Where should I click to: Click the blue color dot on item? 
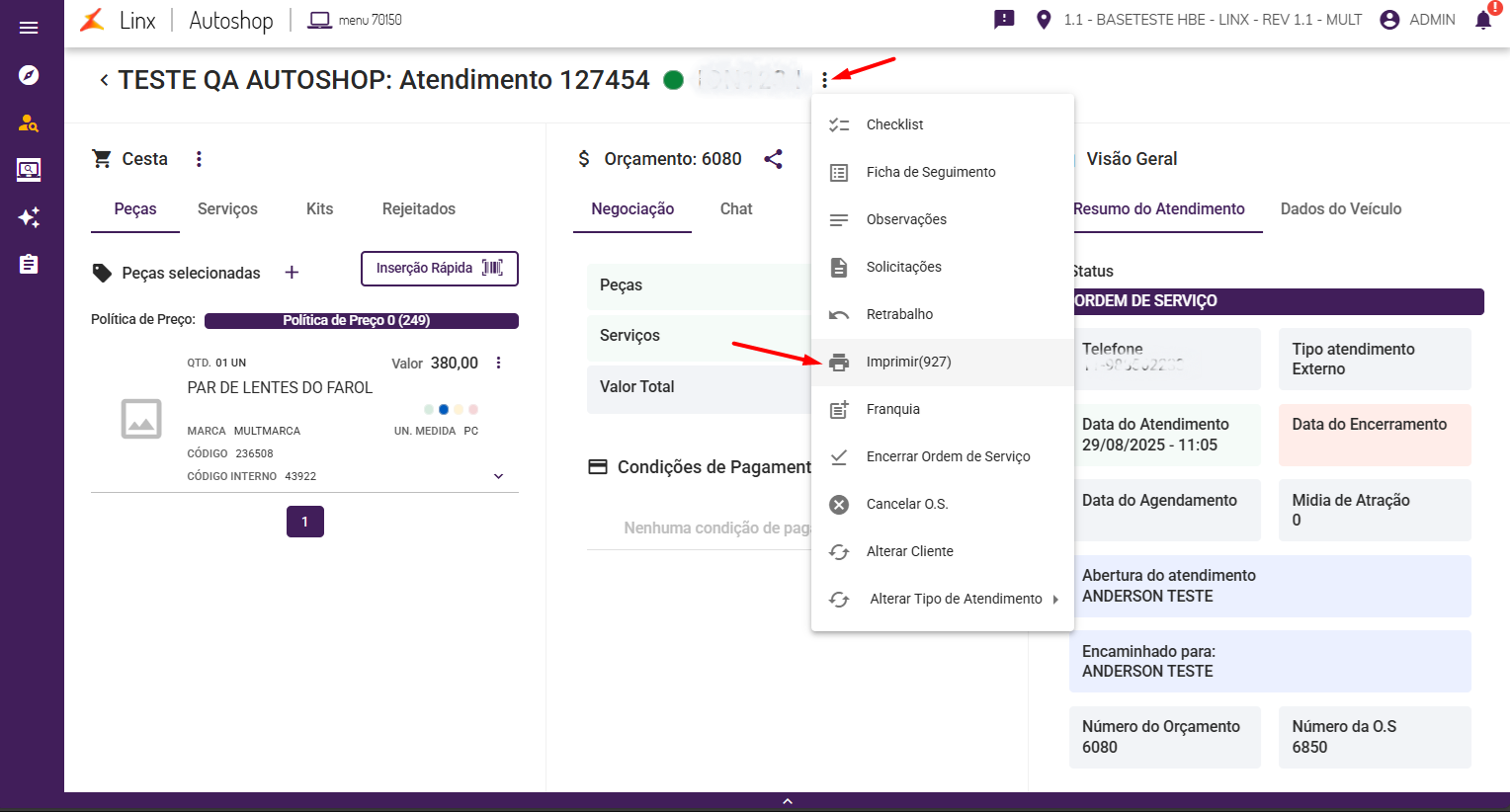[x=444, y=409]
